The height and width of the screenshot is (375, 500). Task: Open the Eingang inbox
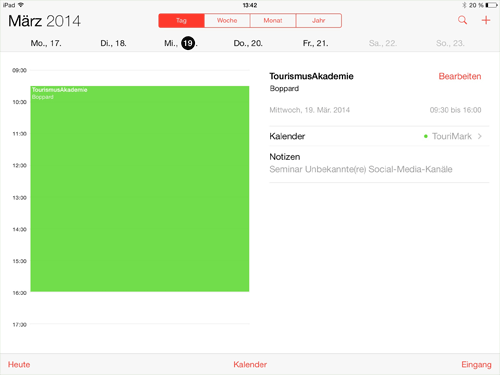pos(476,364)
